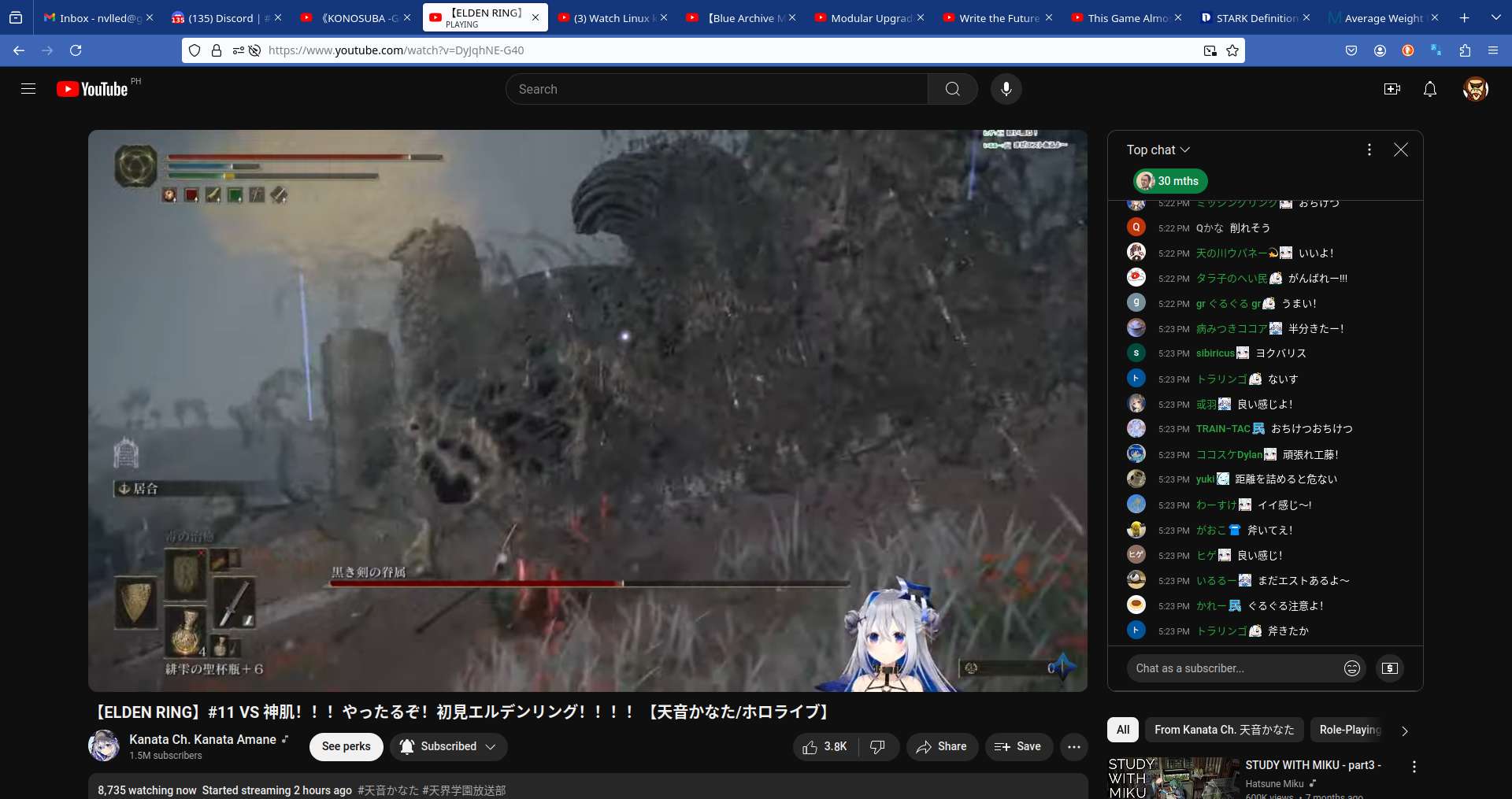List all tabs dropdown arrow

1496,17
